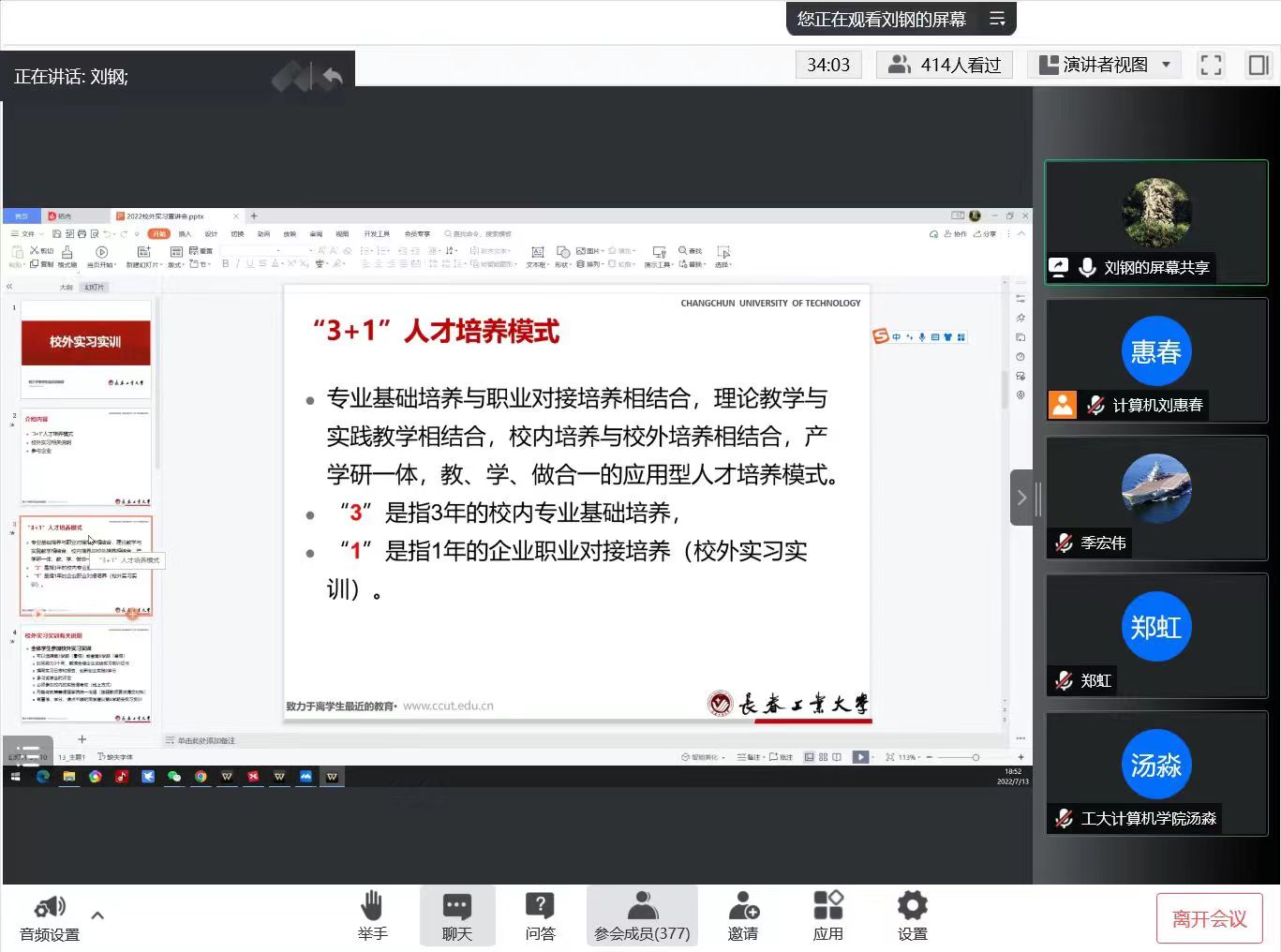Enter full screen with the top-right icon
Screen dimensions: 1281x952
1211,65
